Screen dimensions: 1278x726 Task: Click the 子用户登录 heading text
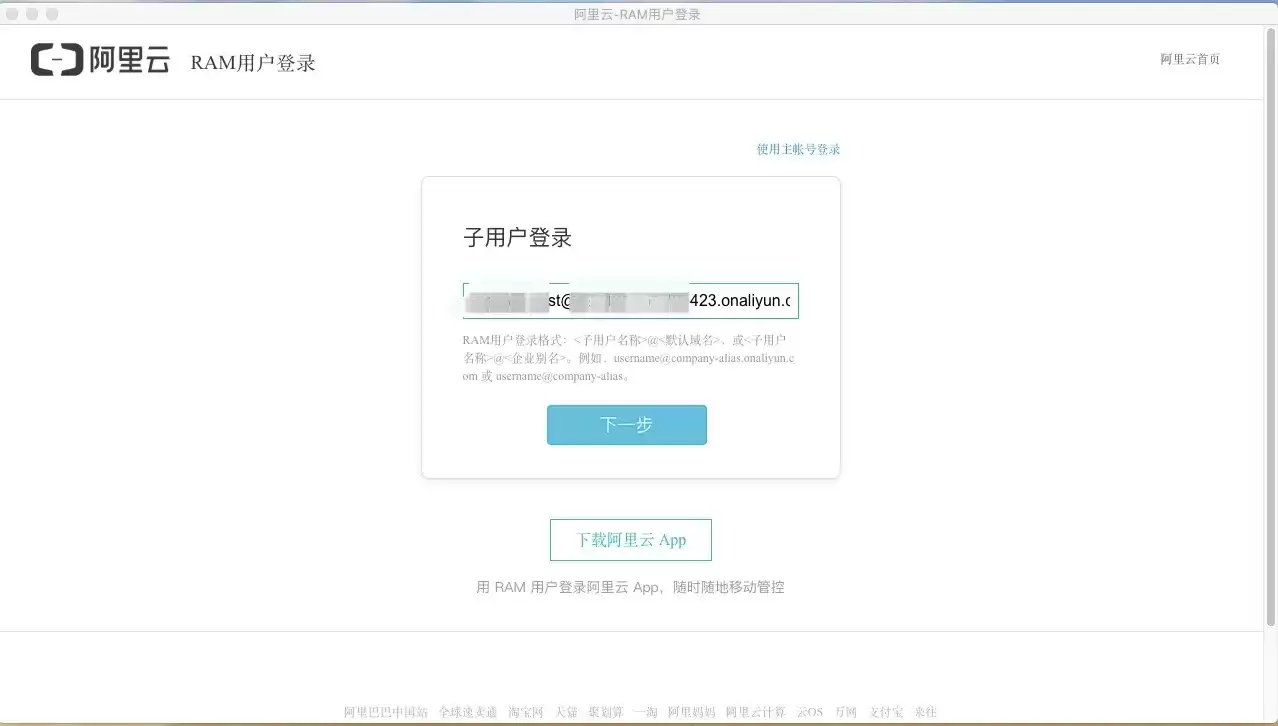click(x=517, y=238)
